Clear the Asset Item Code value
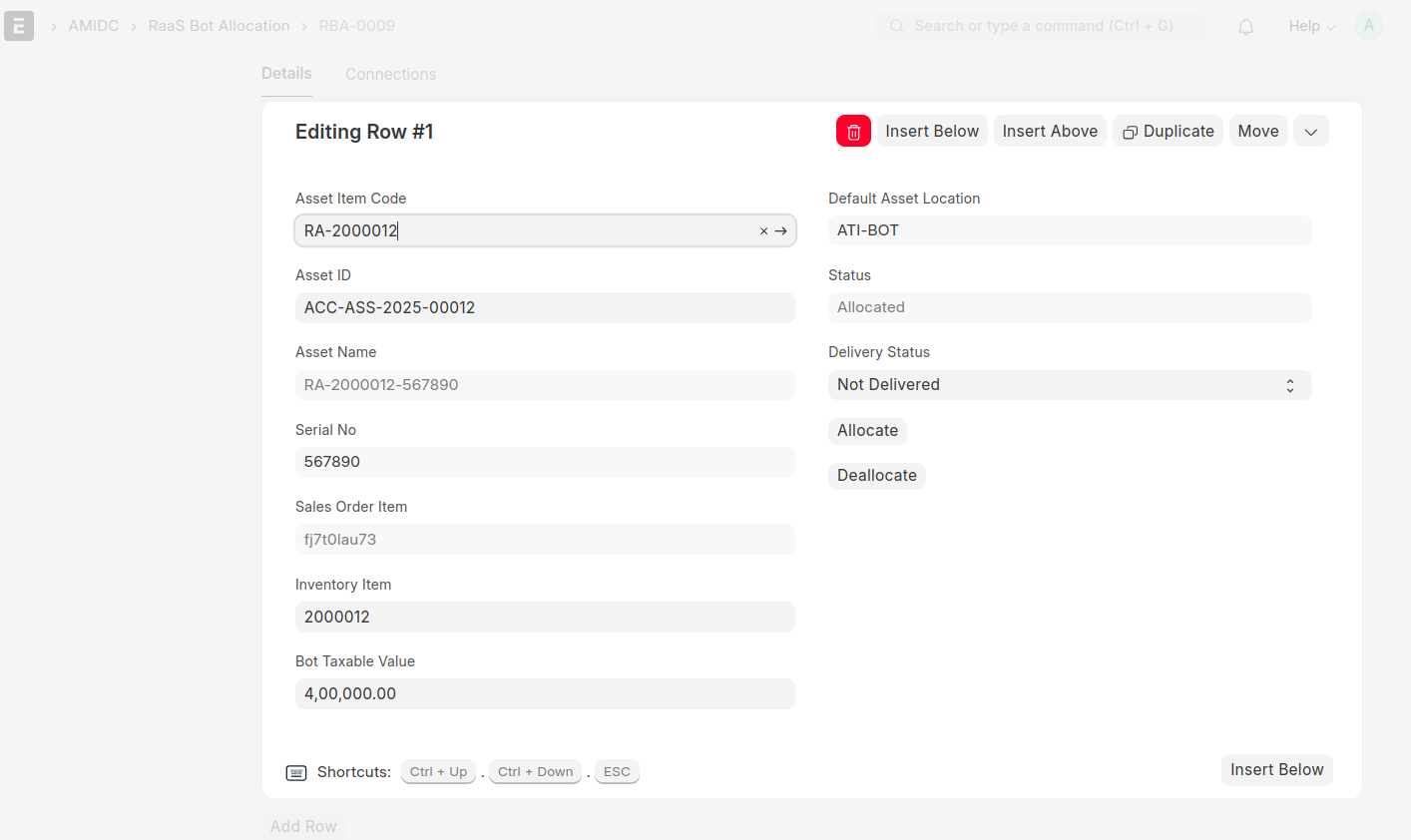1411x840 pixels. coord(763,231)
